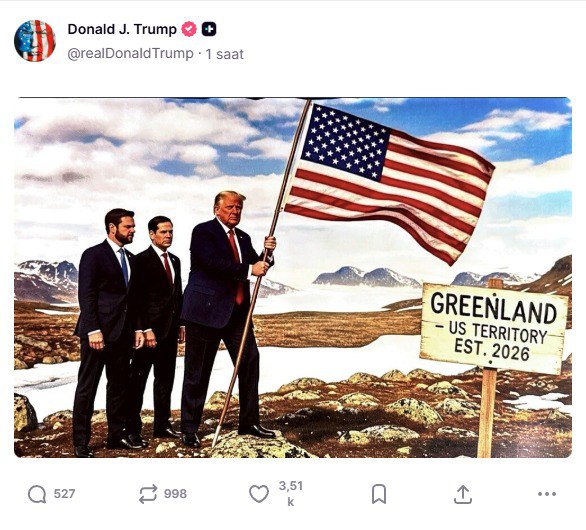Bookmark this post
This screenshot has height=530, width=586.
pyautogui.click(x=379, y=494)
